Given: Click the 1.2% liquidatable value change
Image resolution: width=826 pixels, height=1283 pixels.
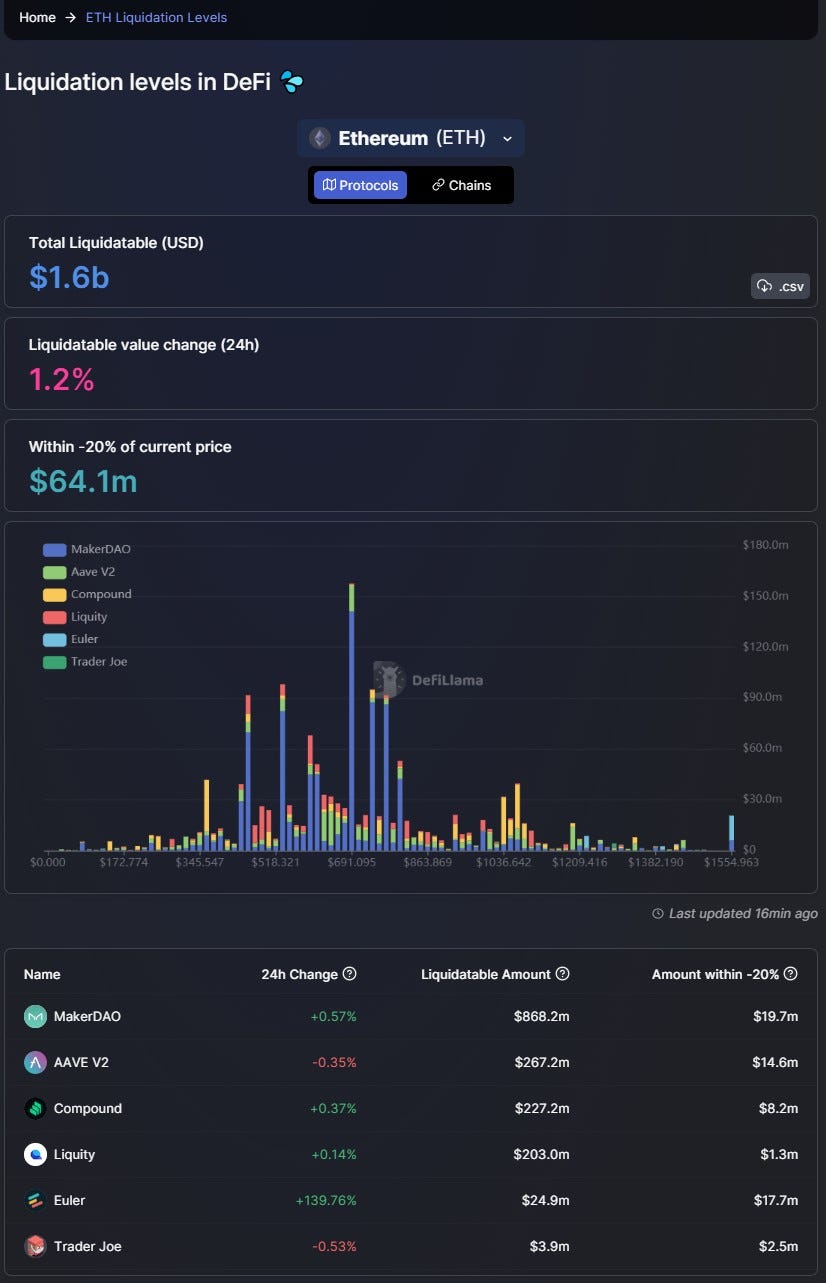Looking at the screenshot, I should (x=62, y=379).
